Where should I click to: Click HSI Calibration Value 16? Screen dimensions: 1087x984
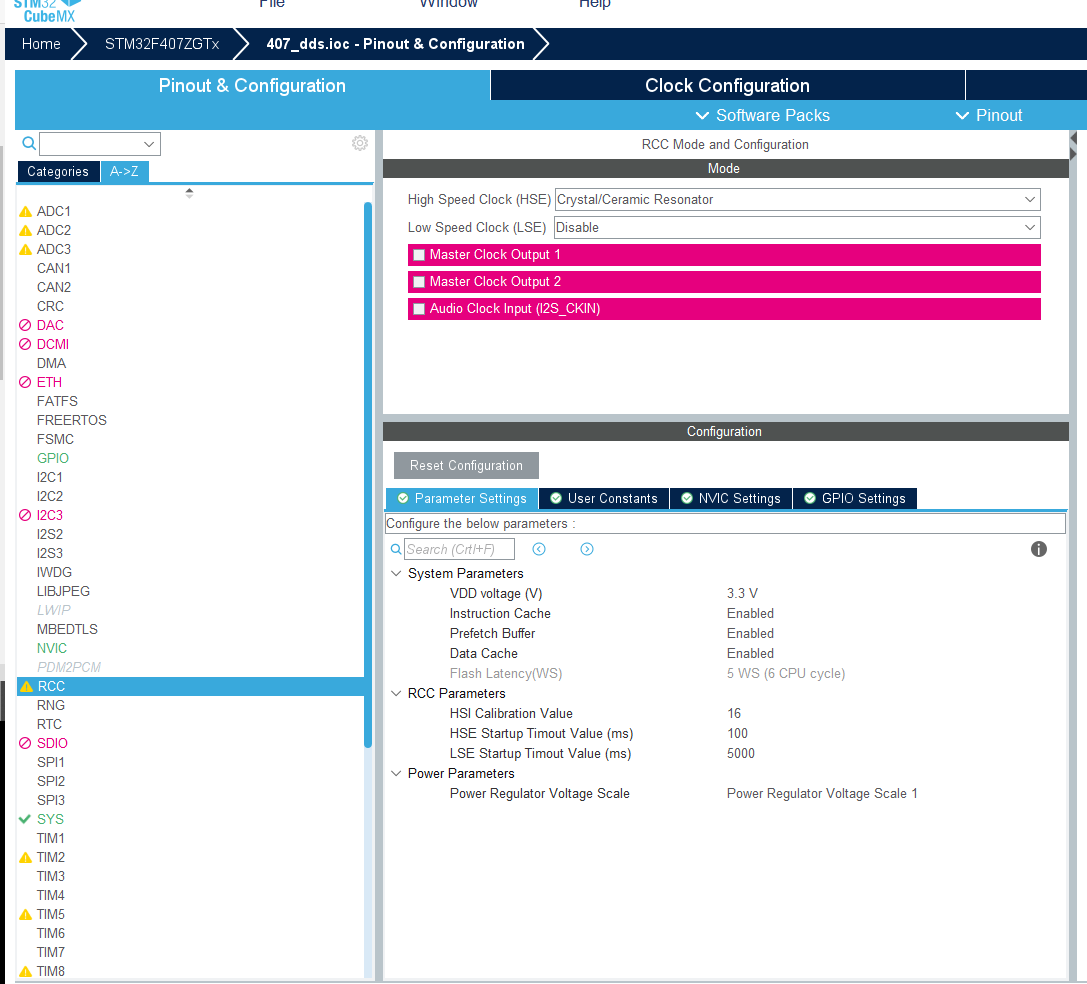pos(733,714)
